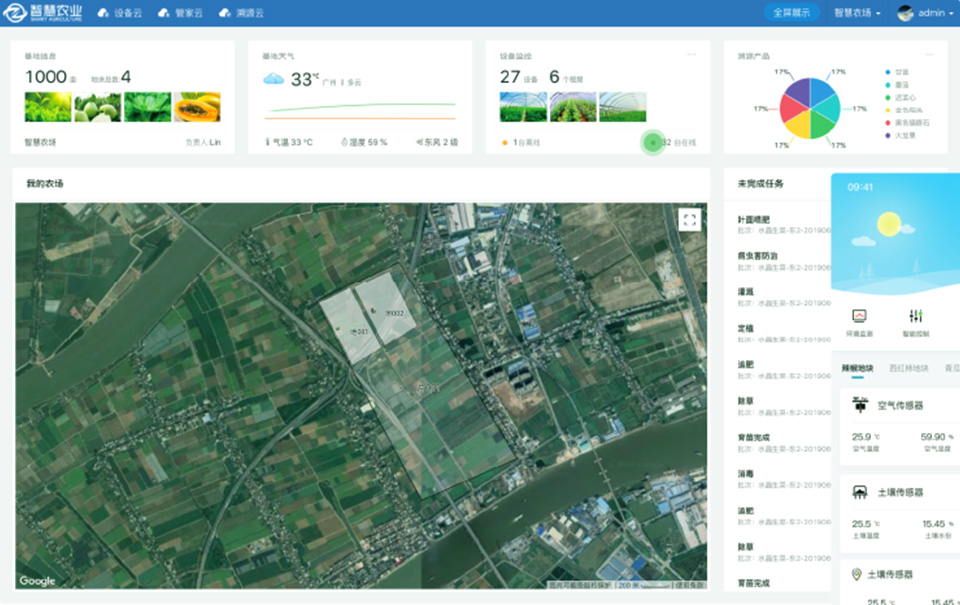Expand the map to fullscreen
The width and height of the screenshot is (960, 605).
688,220
